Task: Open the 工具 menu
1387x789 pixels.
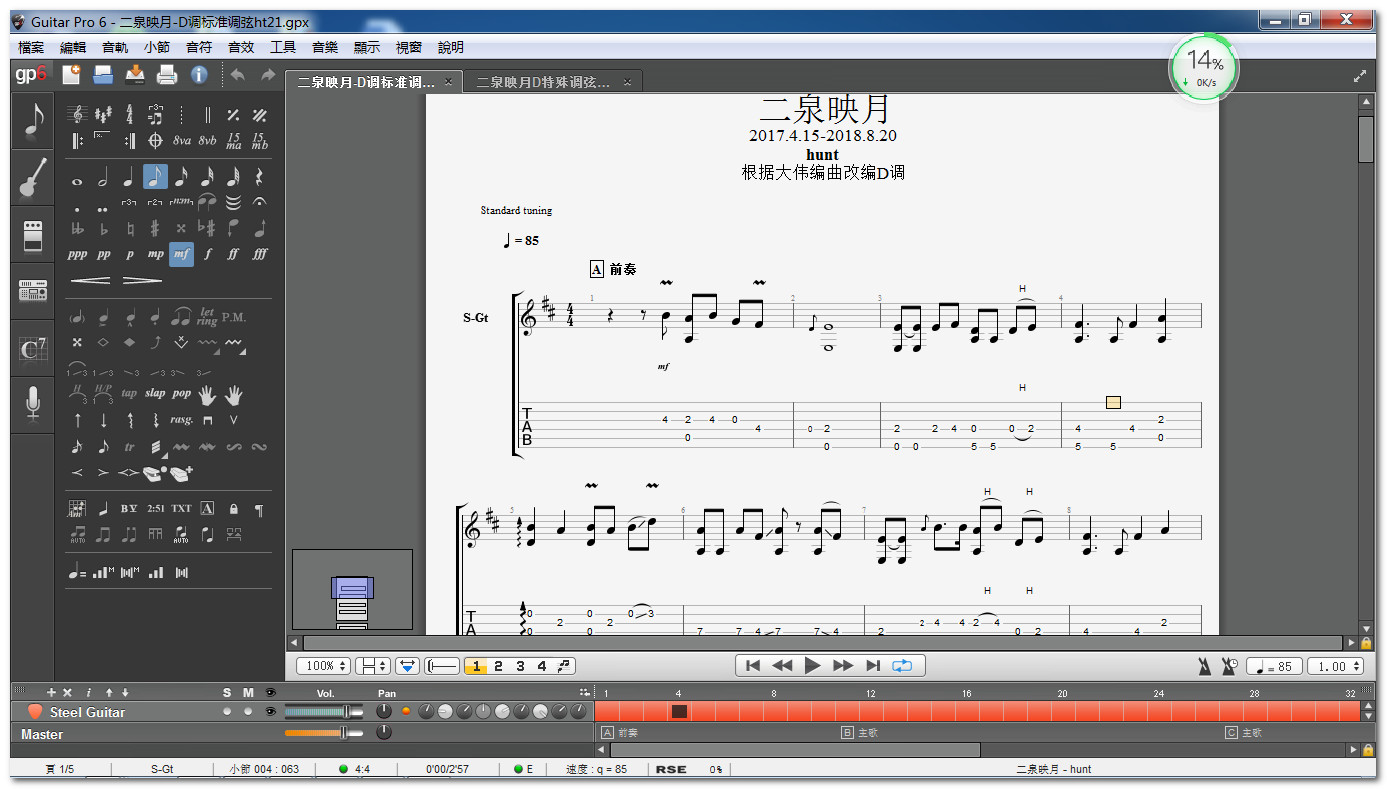Action: [x=283, y=47]
